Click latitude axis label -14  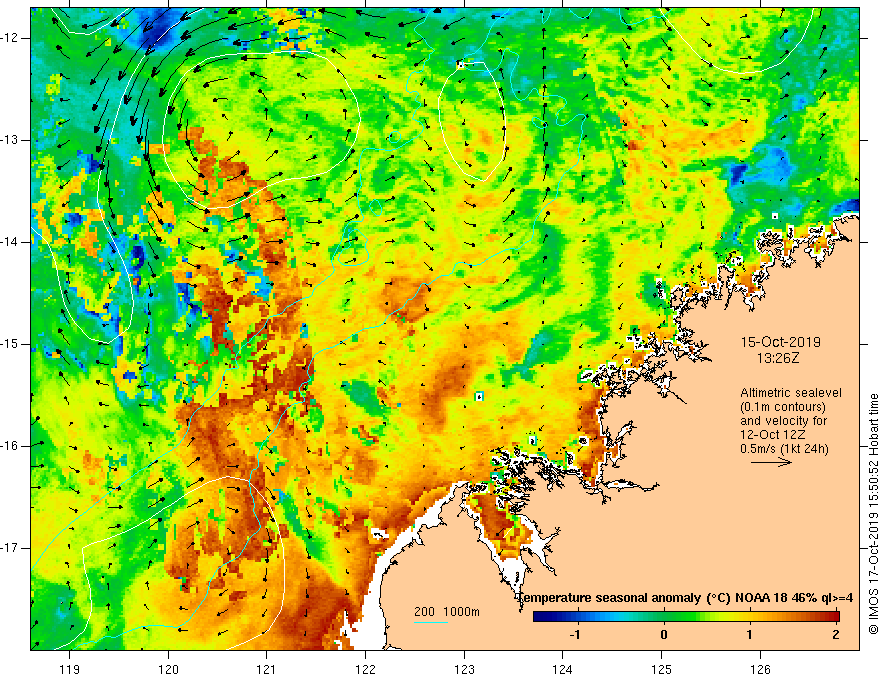(11, 242)
